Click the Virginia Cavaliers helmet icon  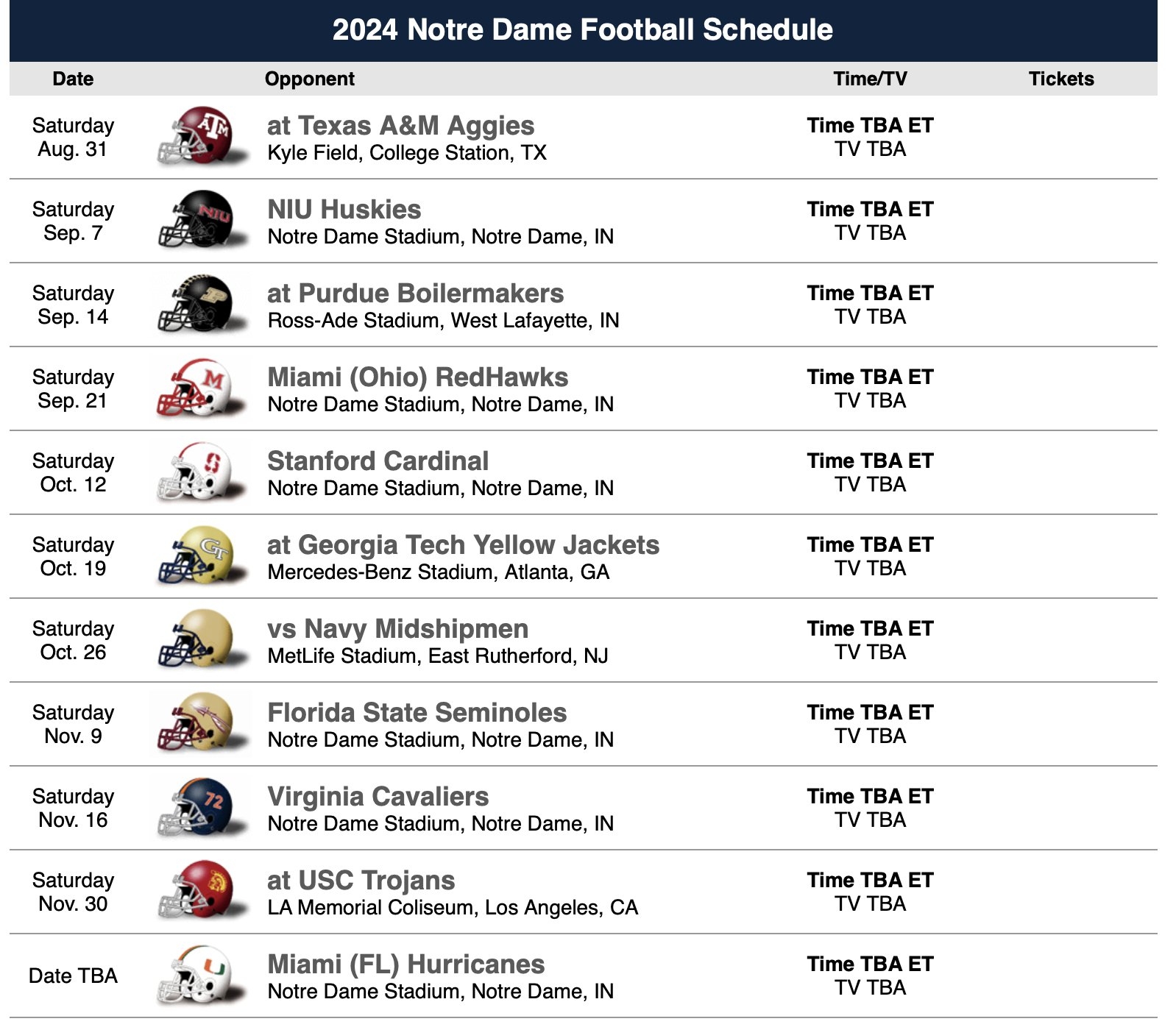tap(199, 808)
